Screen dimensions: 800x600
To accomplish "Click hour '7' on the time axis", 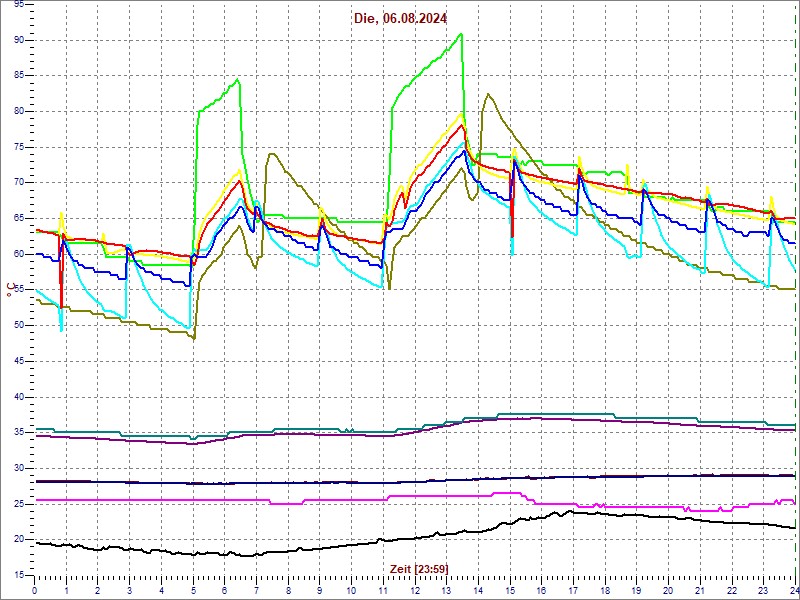I will tap(256, 590).
